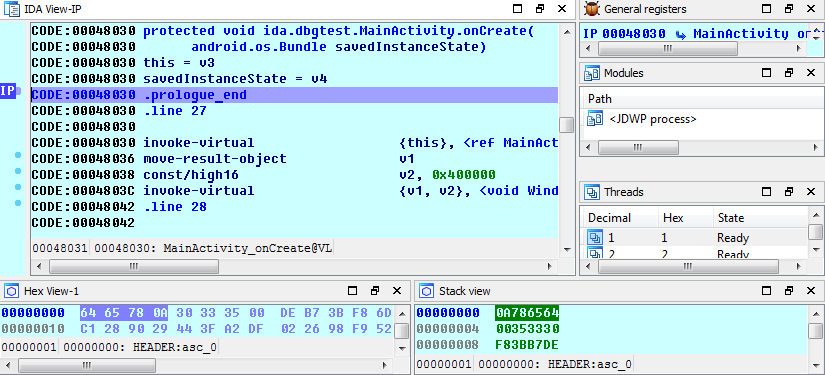Click the IDA View vertical scrollbar thumb

click(x=566, y=125)
